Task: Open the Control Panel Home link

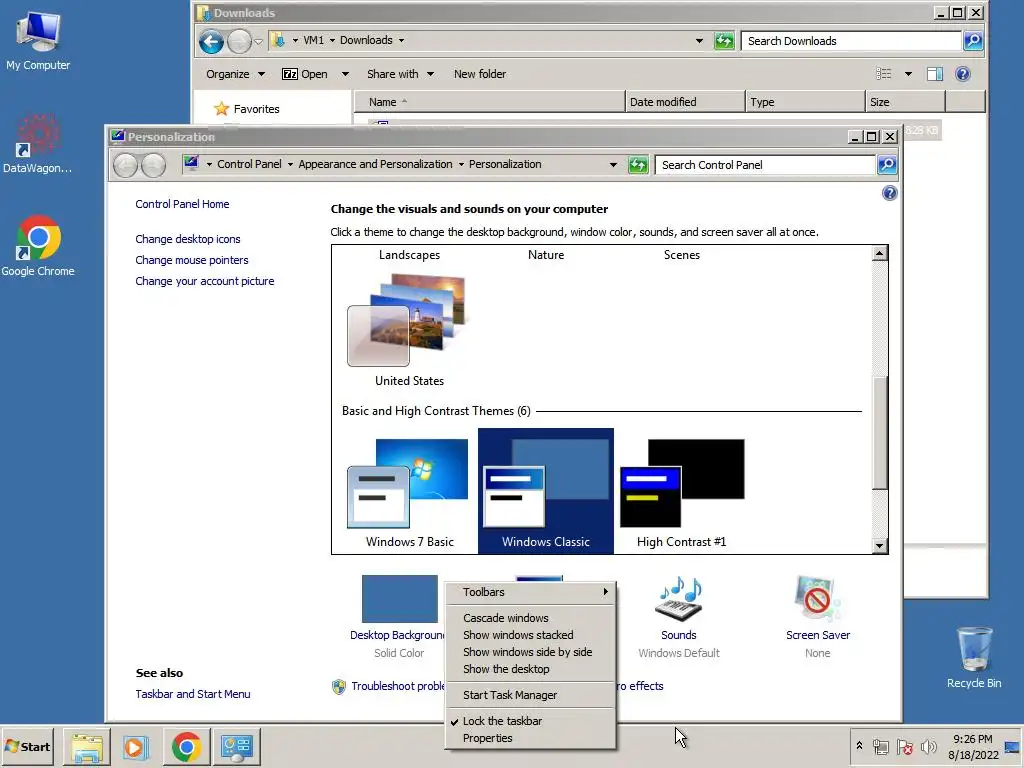Action: point(182,204)
